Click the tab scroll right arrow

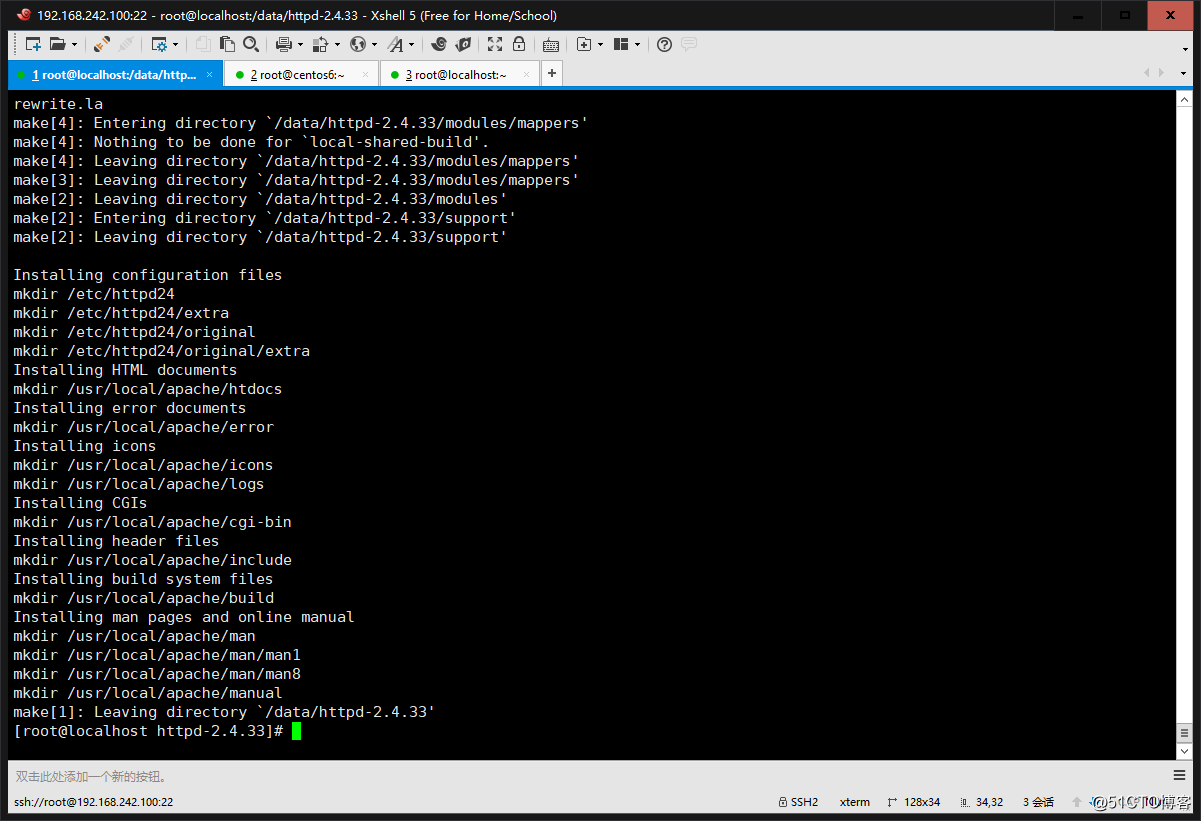point(1161,73)
